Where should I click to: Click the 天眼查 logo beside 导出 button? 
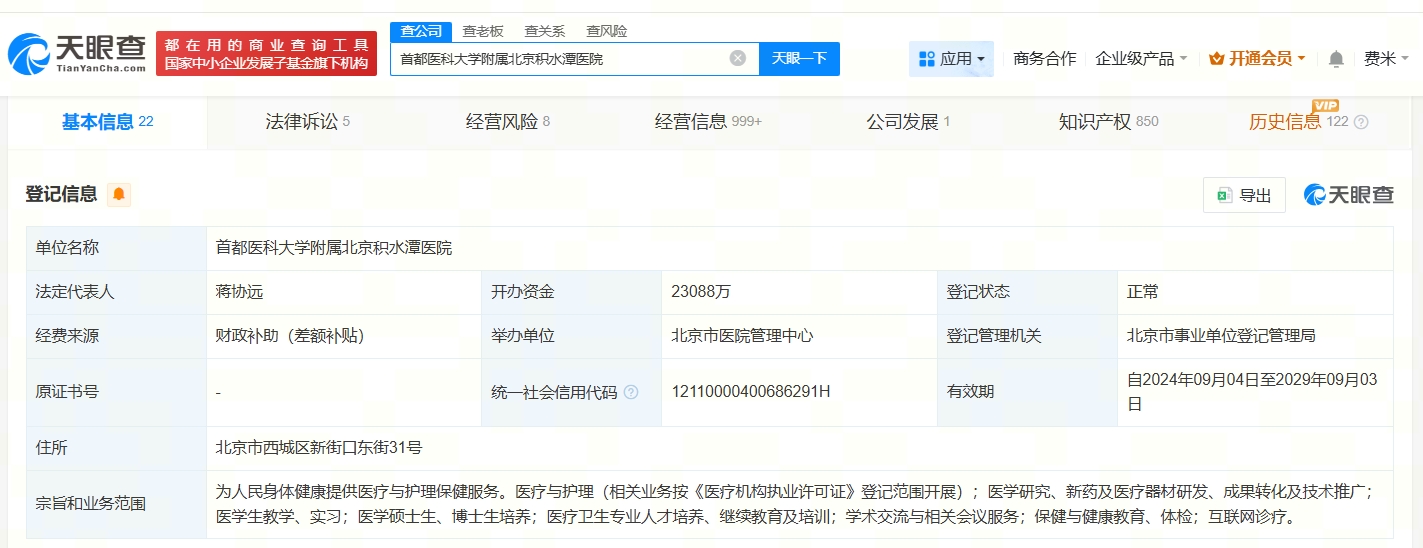[x=1348, y=195]
